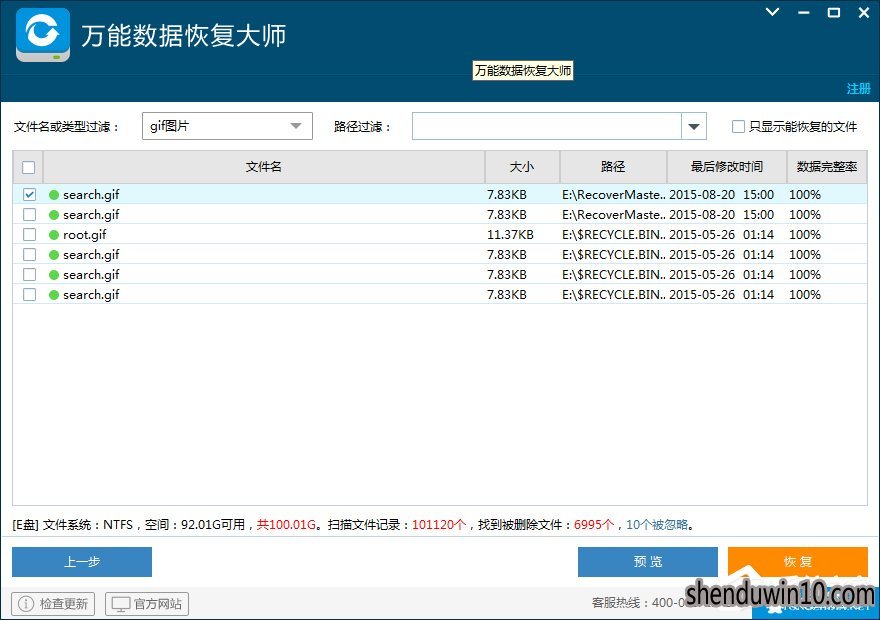Click the 11.37KB size cell
The image size is (880, 620).
tap(510, 235)
